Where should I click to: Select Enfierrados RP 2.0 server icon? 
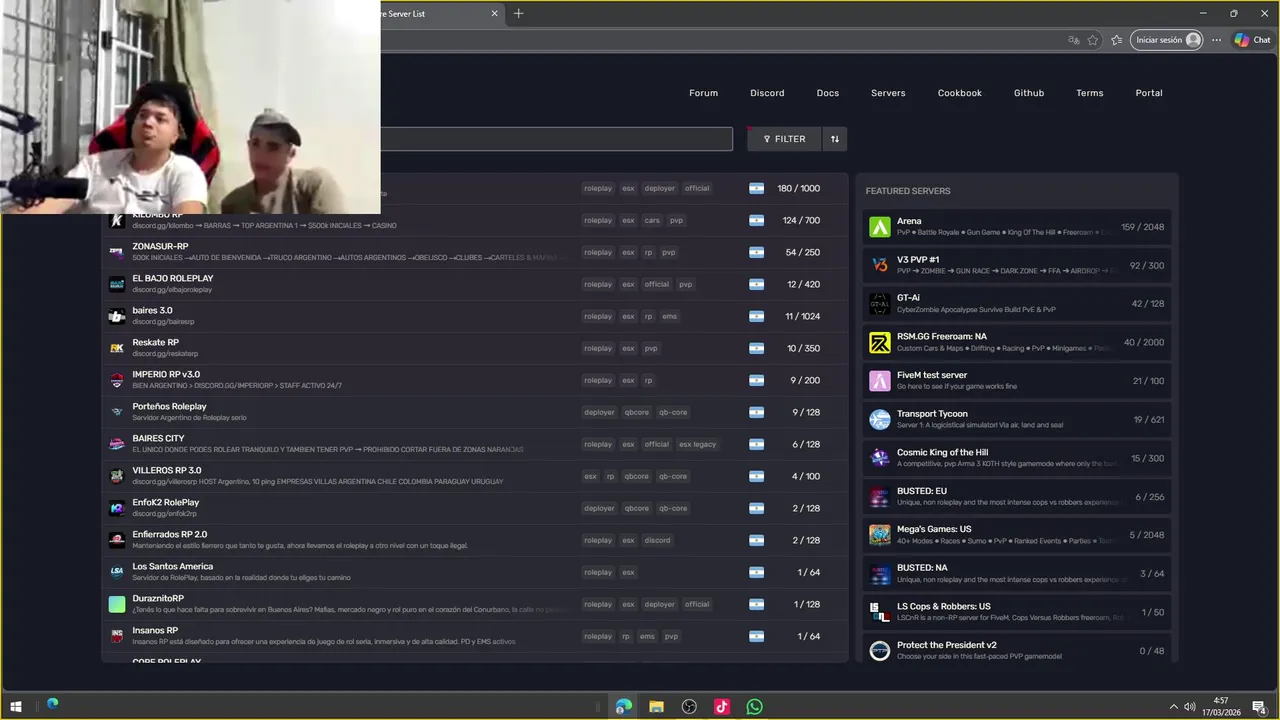[x=117, y=540]
